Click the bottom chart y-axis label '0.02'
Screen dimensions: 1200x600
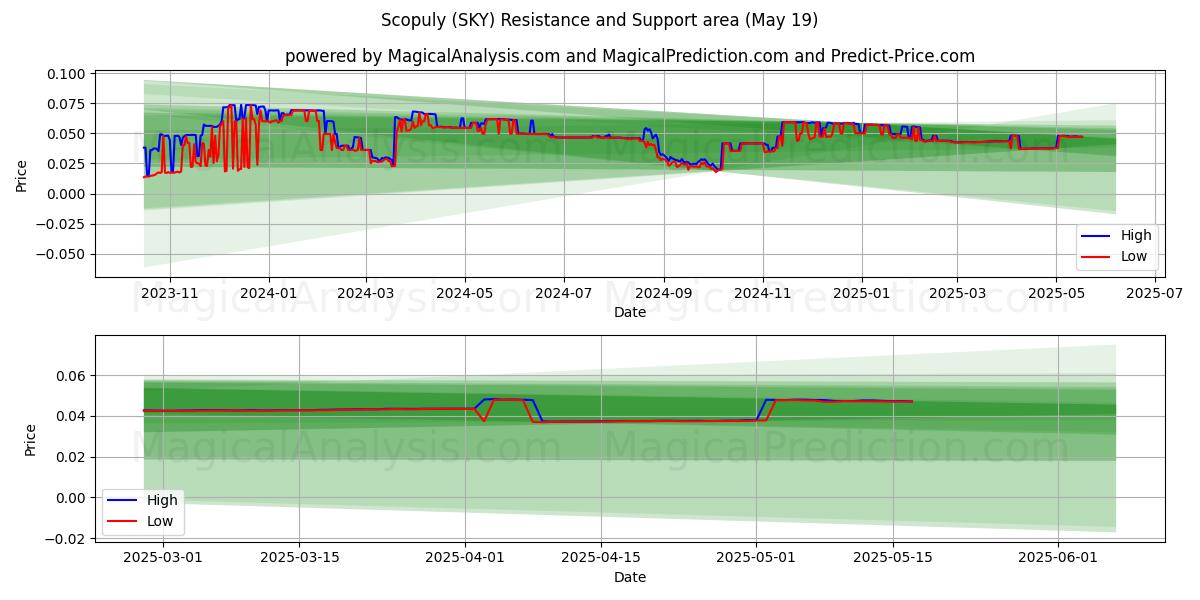73,457
